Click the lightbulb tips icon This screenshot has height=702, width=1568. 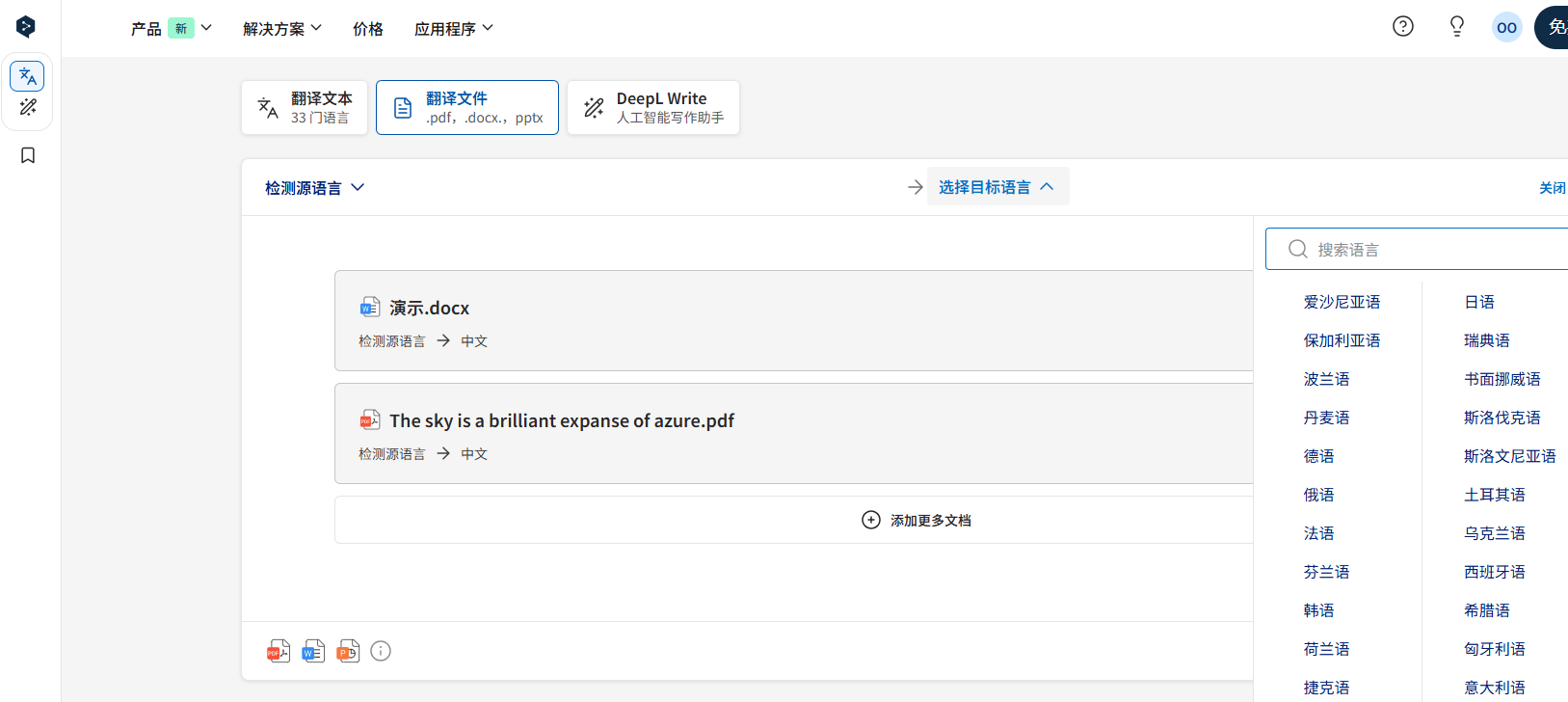pos(1457,26)
